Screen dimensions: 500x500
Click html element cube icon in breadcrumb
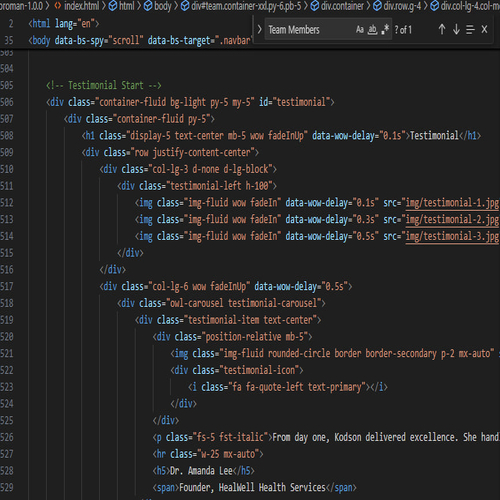point(113,6)
